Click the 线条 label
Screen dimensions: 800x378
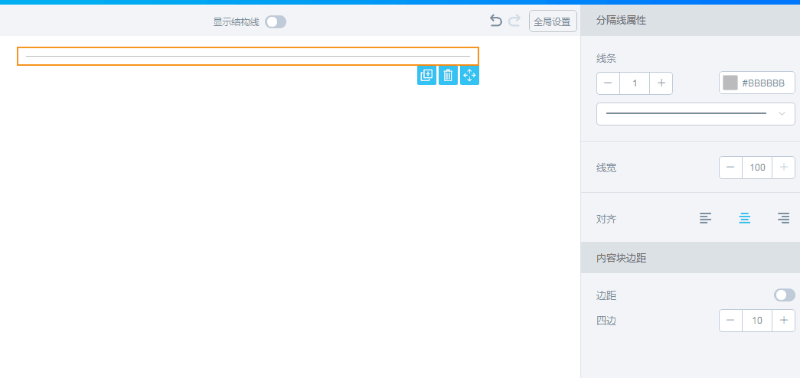pyautogui.click(x=606, y=58)
